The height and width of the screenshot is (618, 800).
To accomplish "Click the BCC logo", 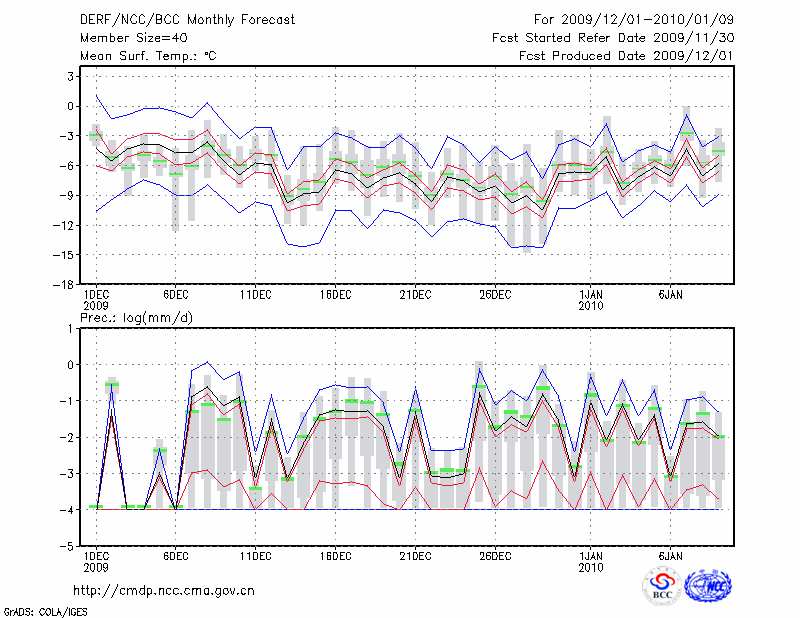I will [x=662, y=586].
